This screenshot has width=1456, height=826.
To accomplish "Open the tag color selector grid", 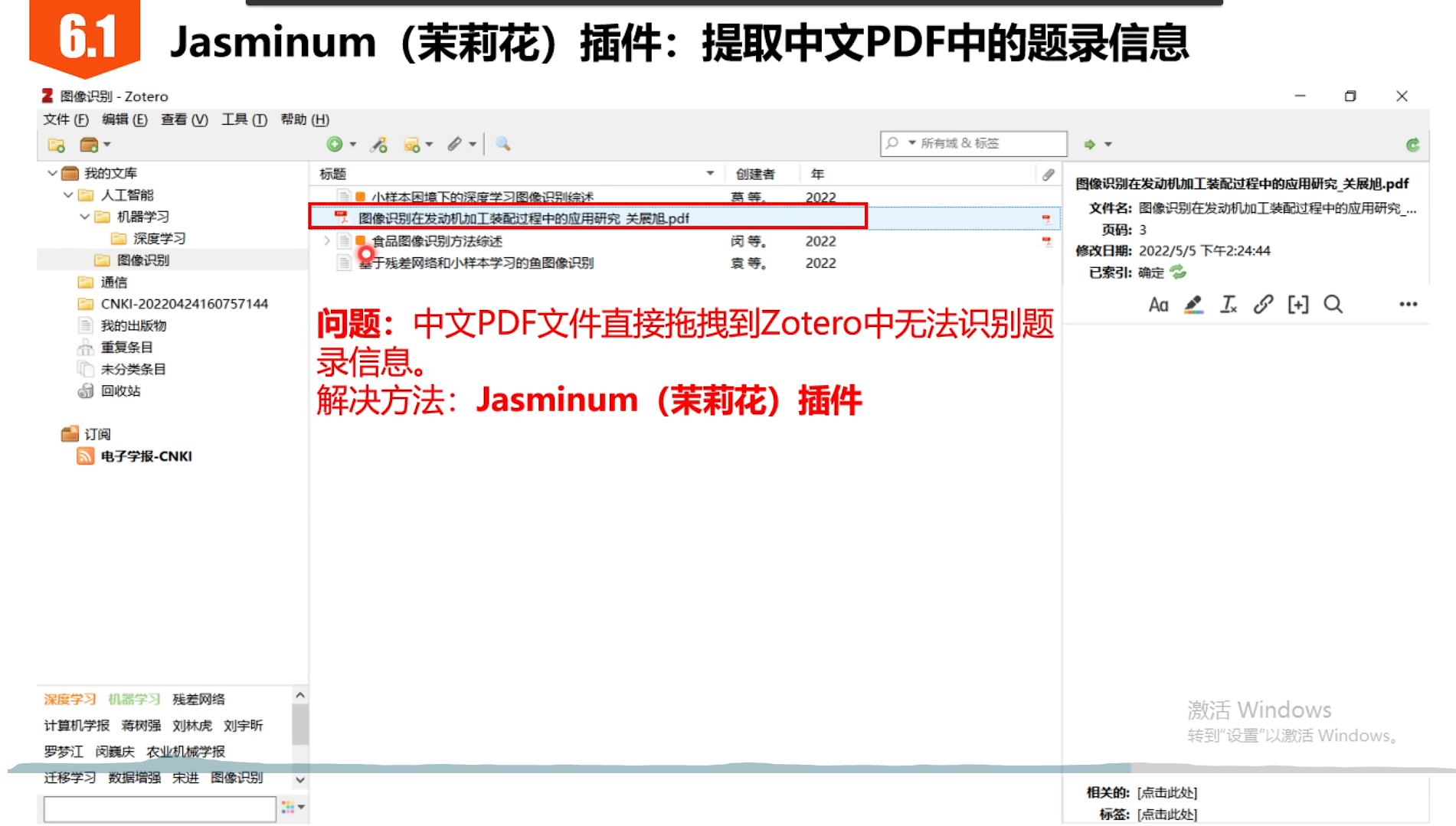I will pyautogui.click(x=290, y=808).
